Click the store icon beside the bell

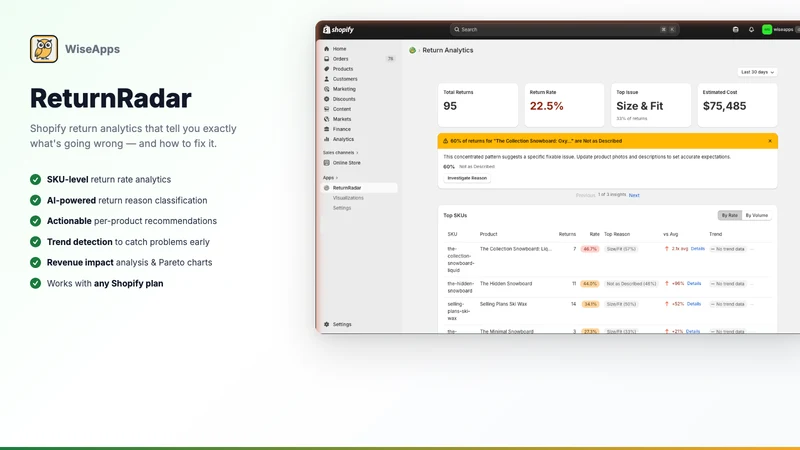coord(735,30)
